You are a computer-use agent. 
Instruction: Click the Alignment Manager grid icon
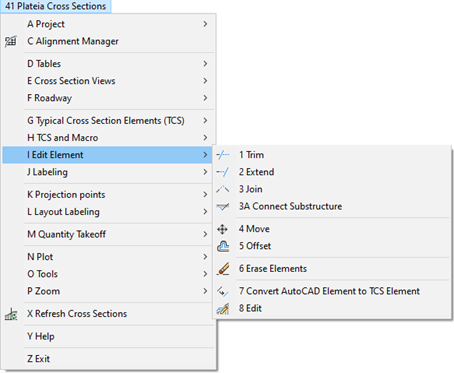point(11,41)
